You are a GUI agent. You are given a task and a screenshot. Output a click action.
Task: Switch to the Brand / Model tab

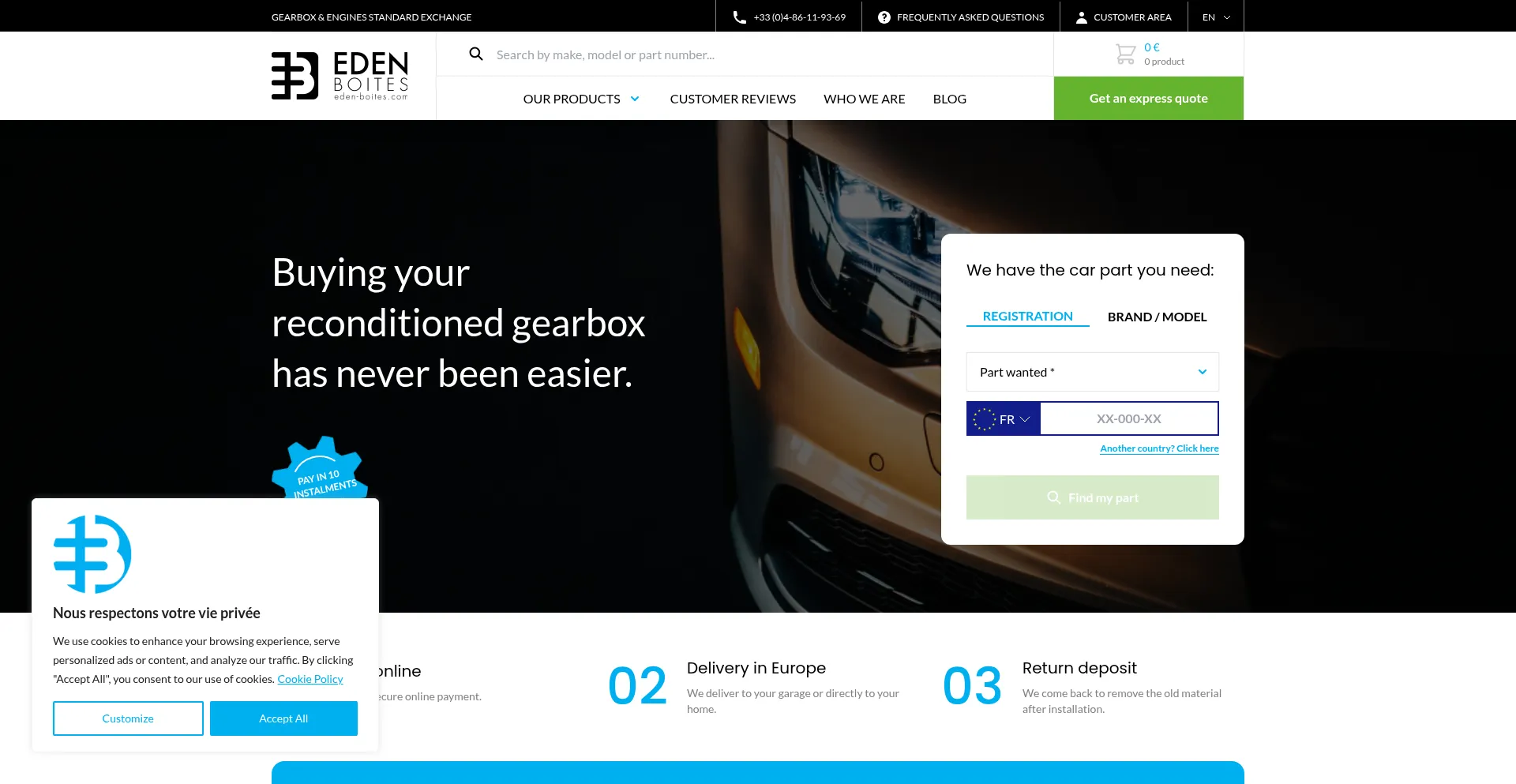pyautogui.click(x=1157, y=317)
